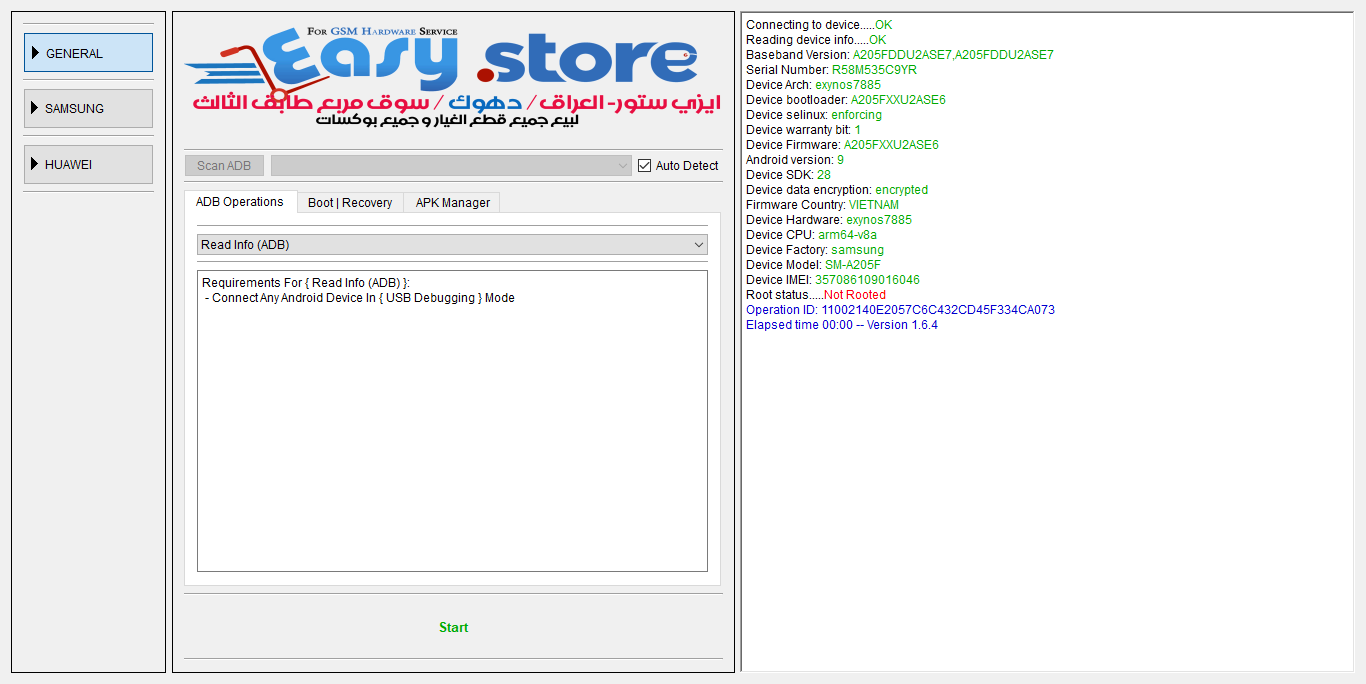The image size is (1366, 684).
Task: Click the requirements text box
Action: [x=452, y=421]
